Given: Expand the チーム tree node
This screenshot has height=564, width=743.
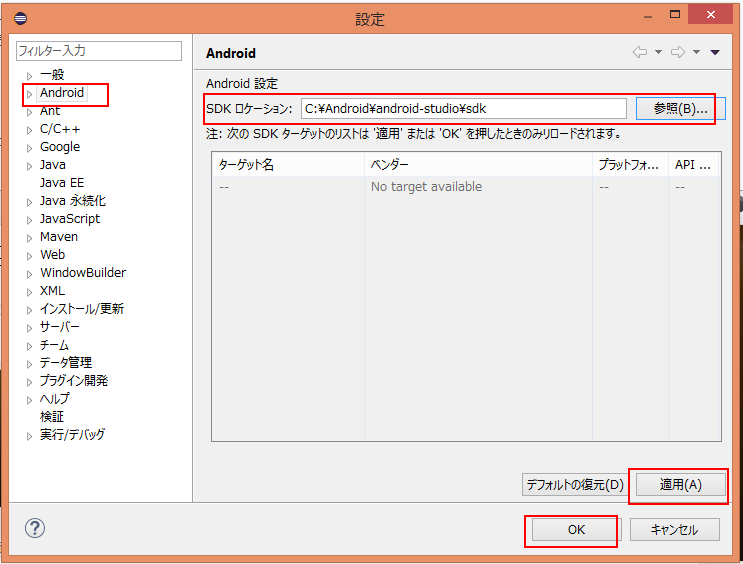Looking at the screenshot, I should click(29, 346).
